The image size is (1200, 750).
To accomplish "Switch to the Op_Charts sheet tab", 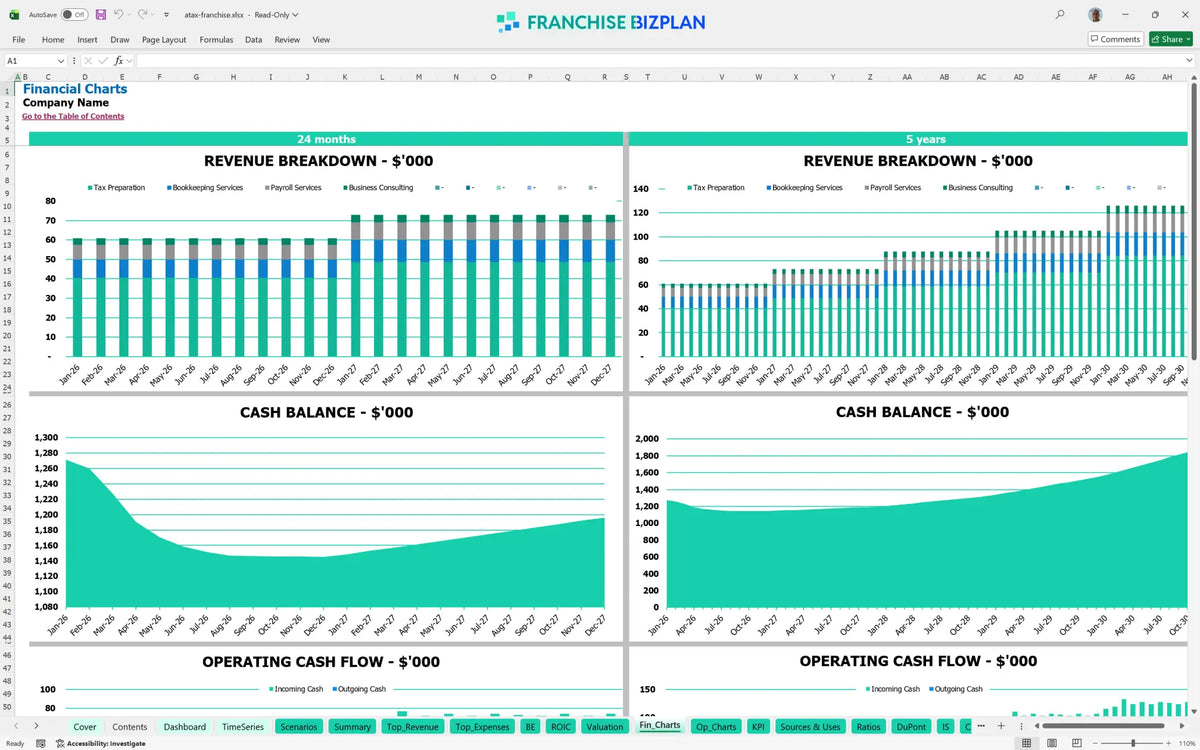I will tap(716, 727).
